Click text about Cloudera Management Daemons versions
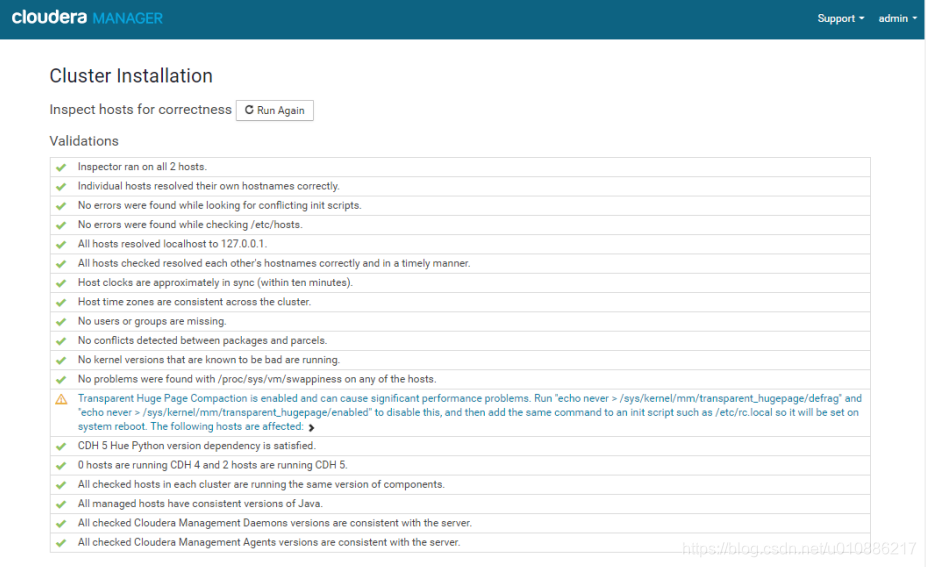Image resolution: width=926 pixels, height=567 pixels. (275, 523)
